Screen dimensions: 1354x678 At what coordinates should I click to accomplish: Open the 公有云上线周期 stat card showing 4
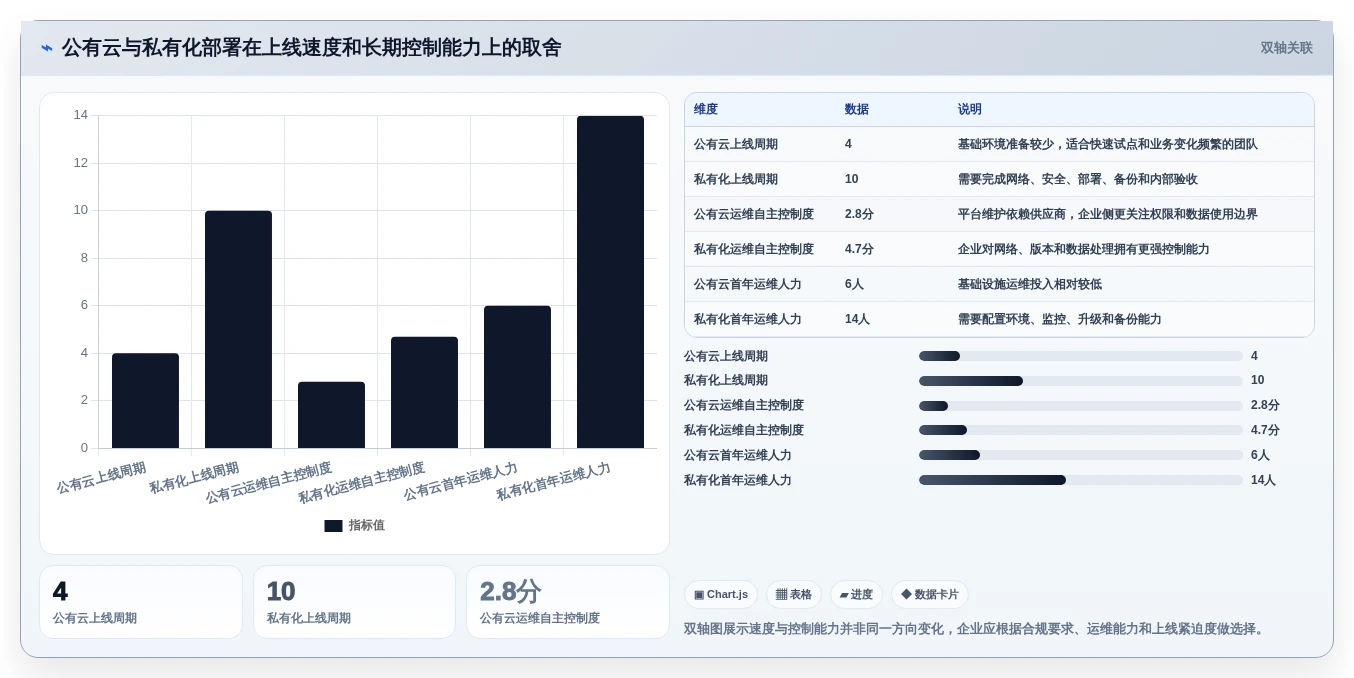pyautogui.click(x=141, y=602)
